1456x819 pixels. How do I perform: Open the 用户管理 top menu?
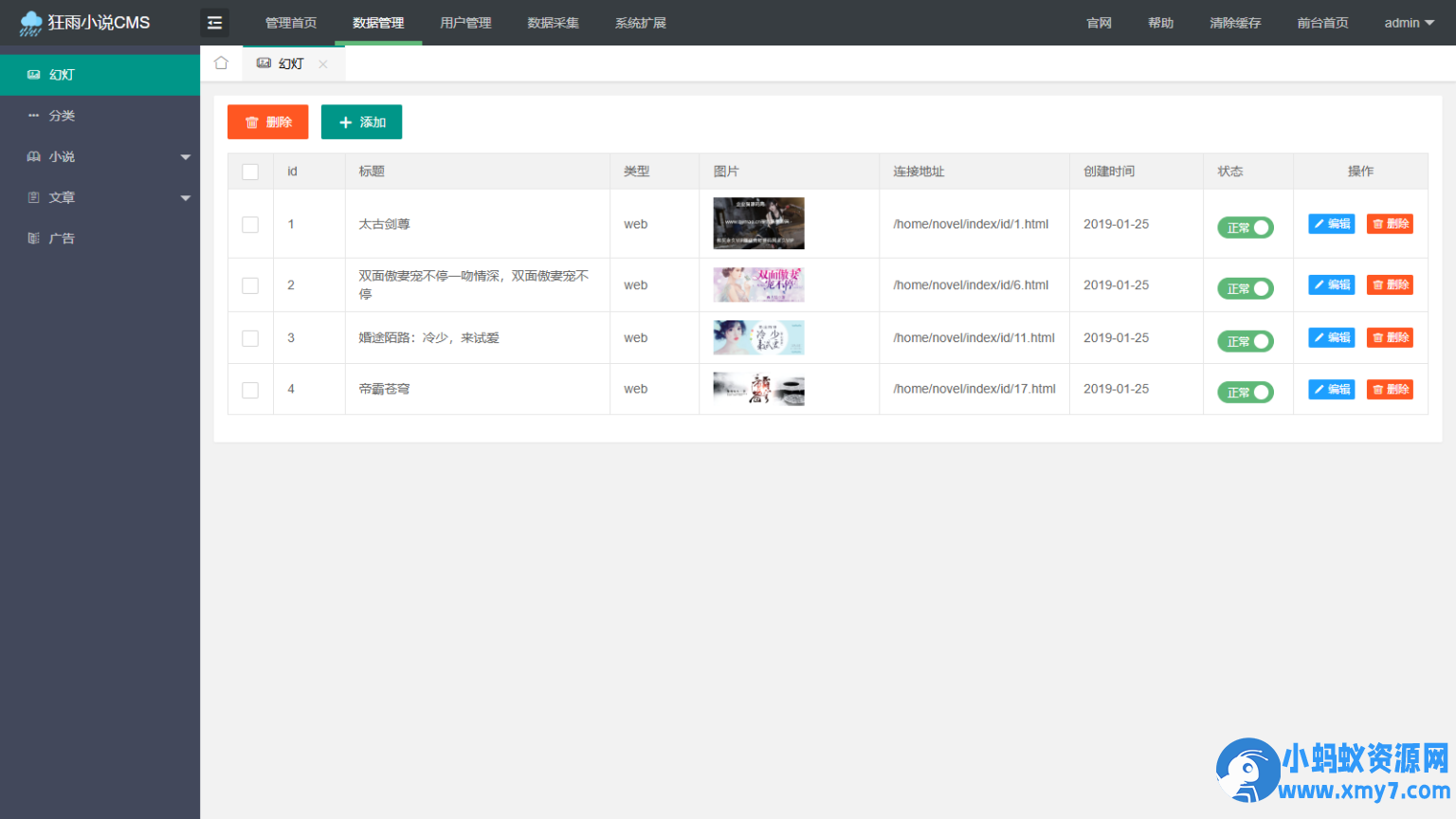[465, 23]
